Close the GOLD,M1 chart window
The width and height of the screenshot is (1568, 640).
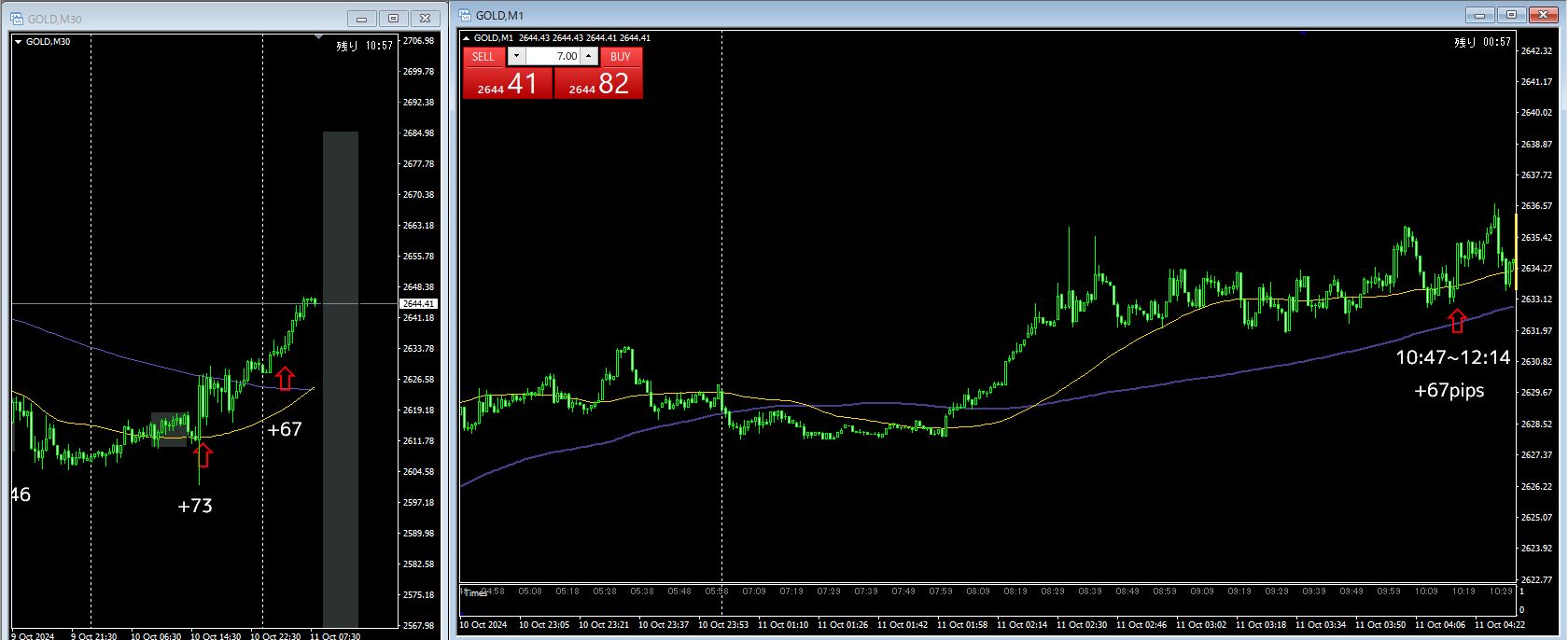[x=1544, y=15]
